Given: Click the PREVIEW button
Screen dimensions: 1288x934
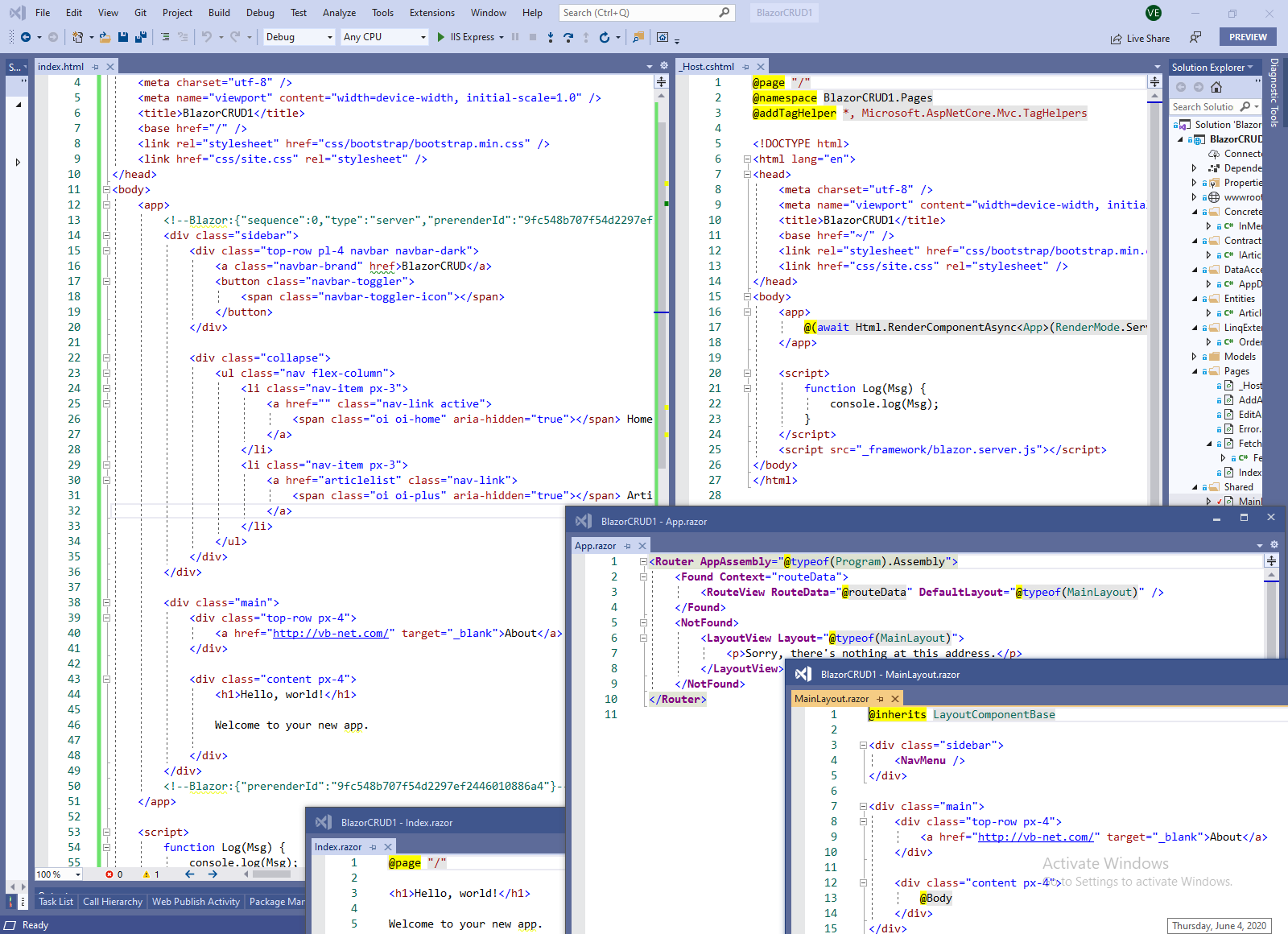Looking at the screenshot, I should [x=1248, y=37].
